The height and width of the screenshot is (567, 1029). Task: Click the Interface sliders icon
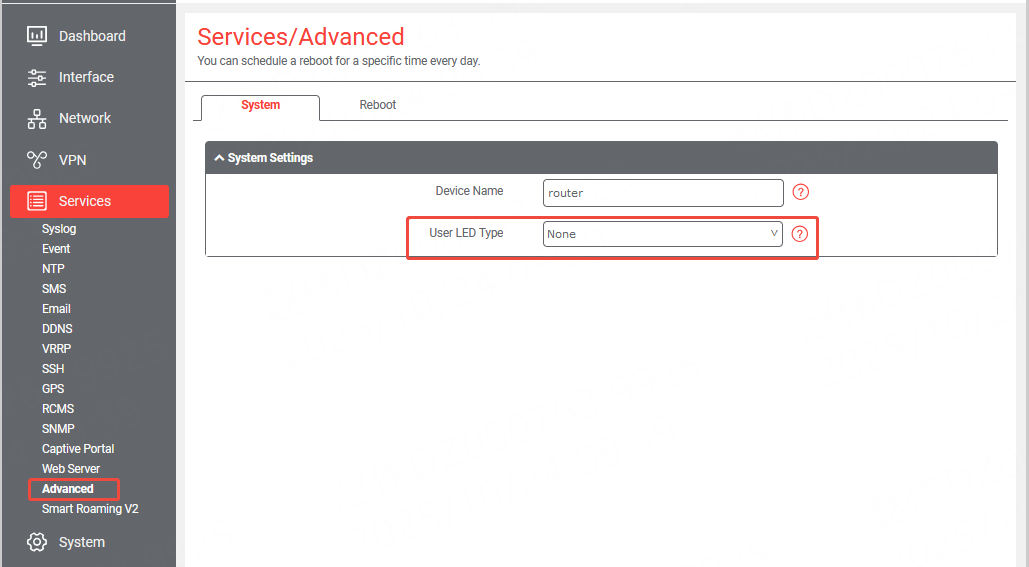point(37,77)
